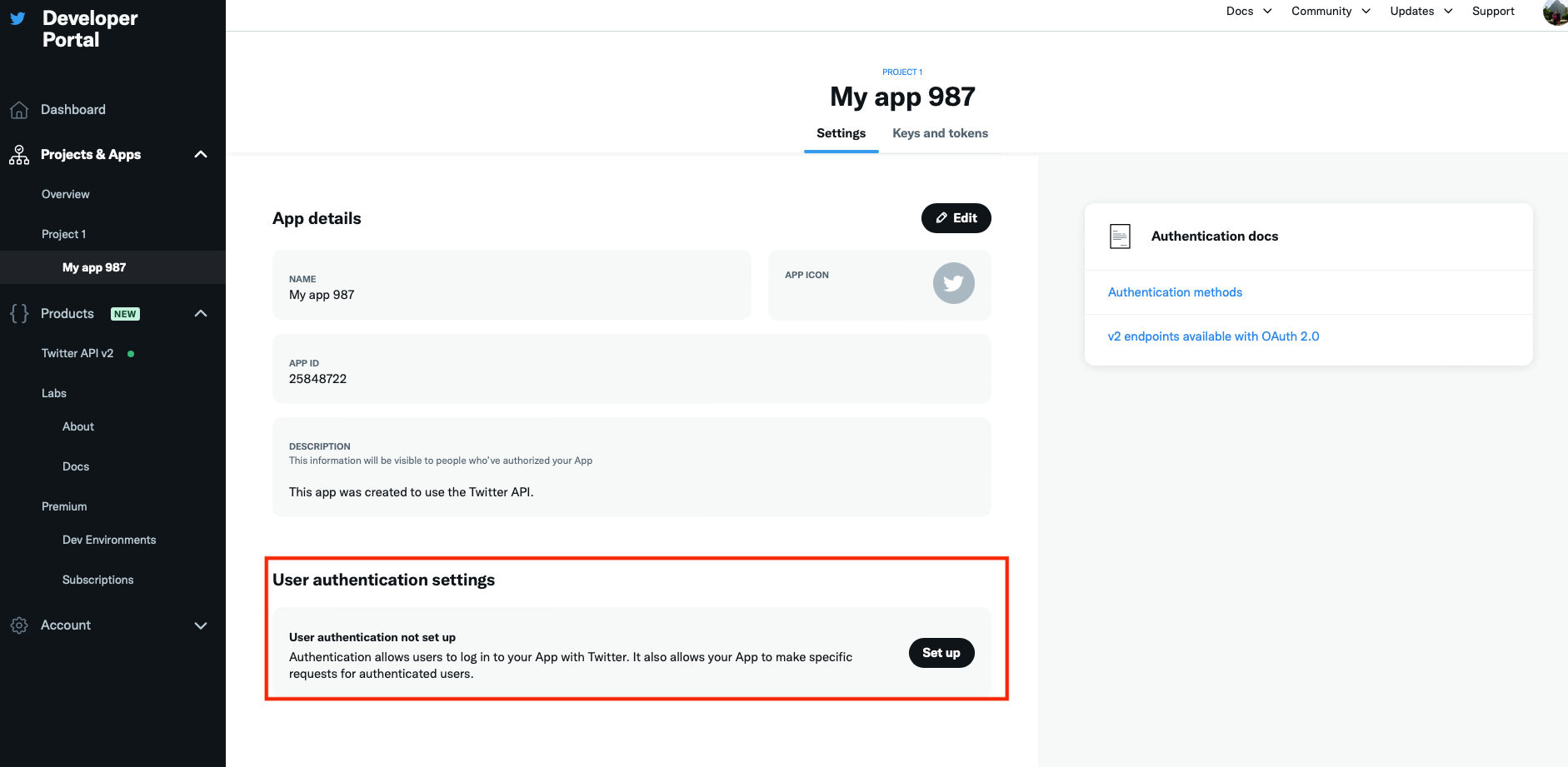Collapse the Projects & Apps section
The height and width of the screenshot is (767, 1568).
coord(201,155)
